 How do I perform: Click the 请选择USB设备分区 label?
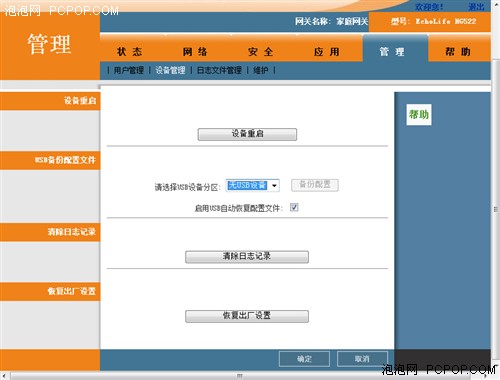coord(187,187)
